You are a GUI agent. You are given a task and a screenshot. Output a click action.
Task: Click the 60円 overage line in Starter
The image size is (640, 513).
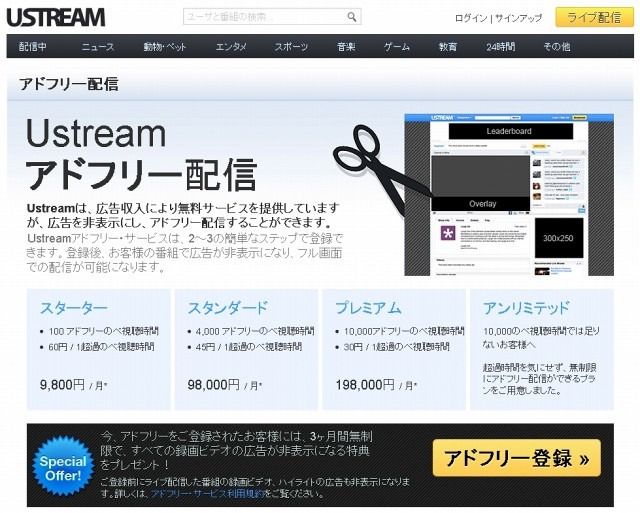[x=101, y=347]
